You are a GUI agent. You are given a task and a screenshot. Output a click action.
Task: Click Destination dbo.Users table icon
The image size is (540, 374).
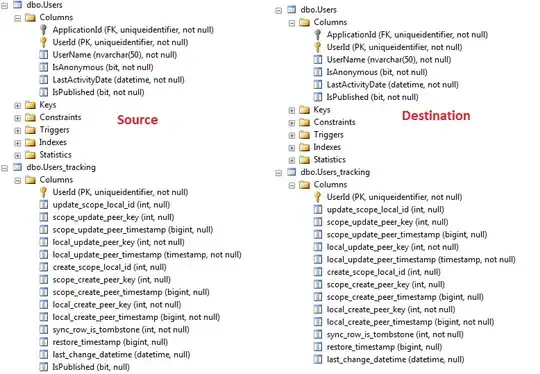click(291, 9)
